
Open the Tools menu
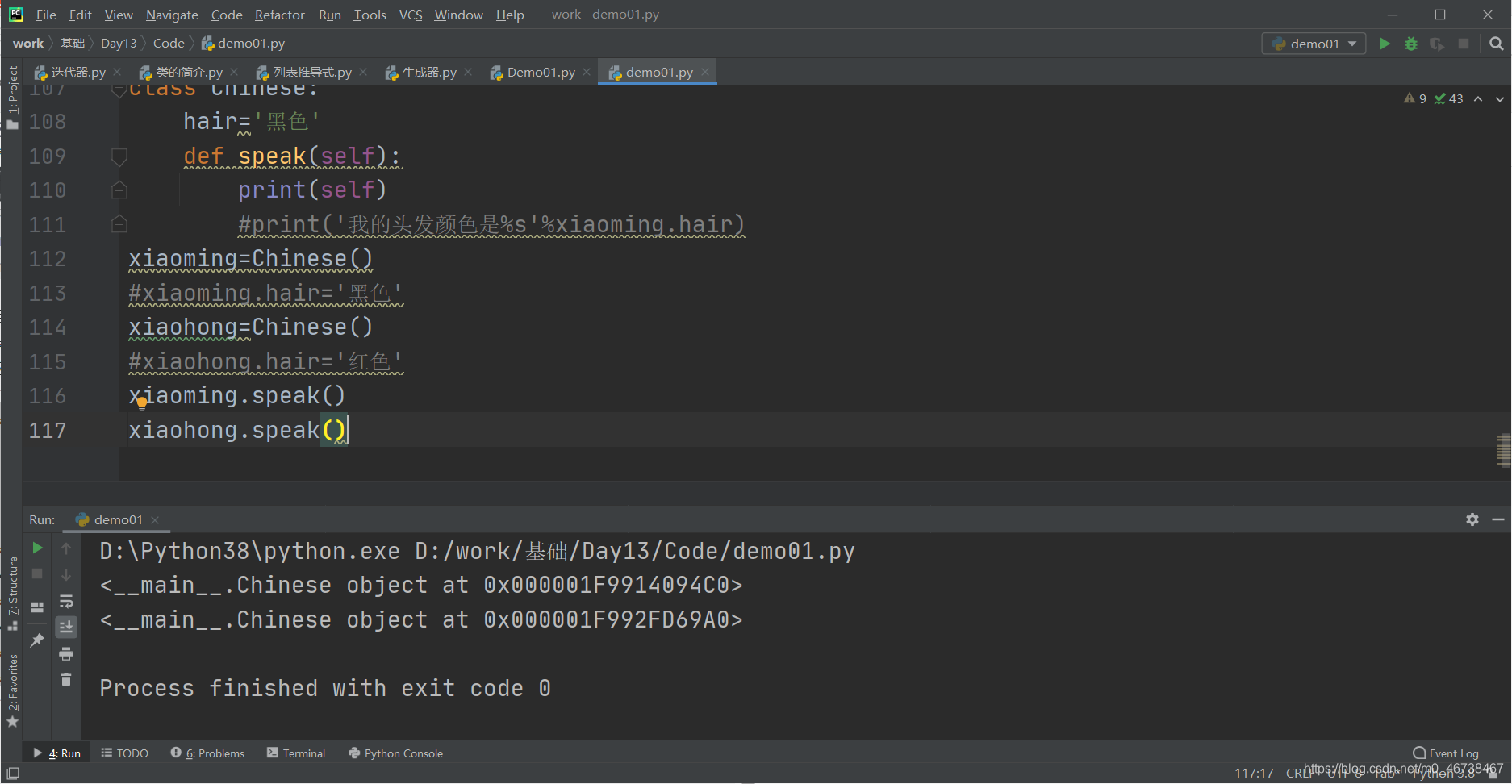[x=370, y=15]
